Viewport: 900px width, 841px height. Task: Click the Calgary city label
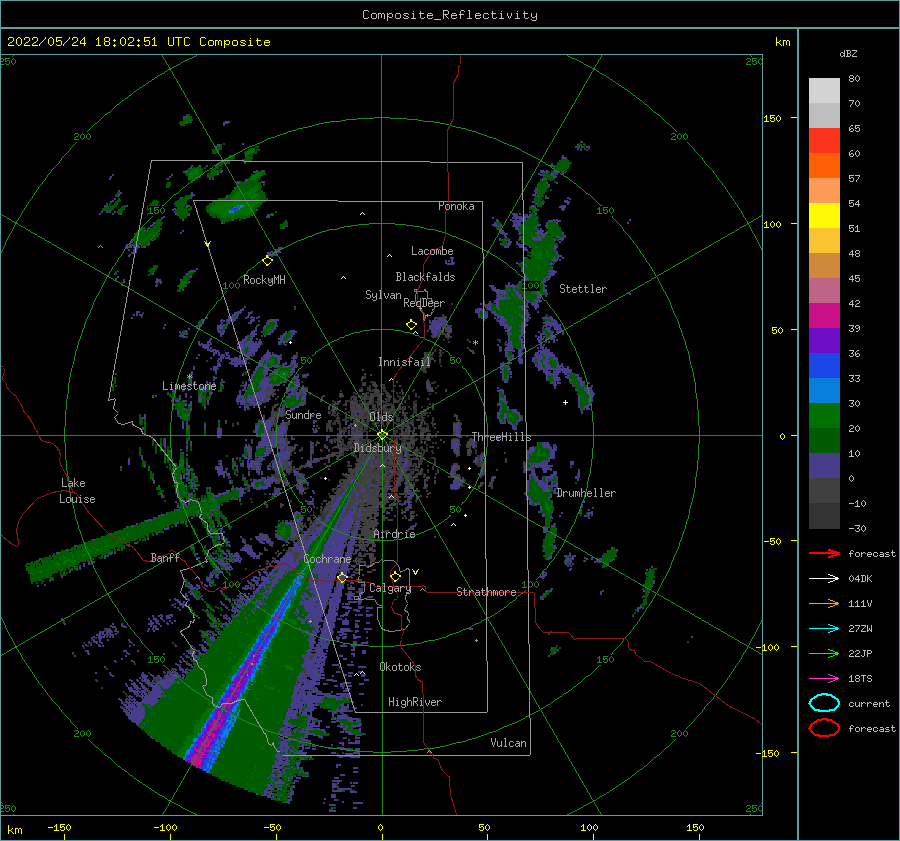pos(390,588)
